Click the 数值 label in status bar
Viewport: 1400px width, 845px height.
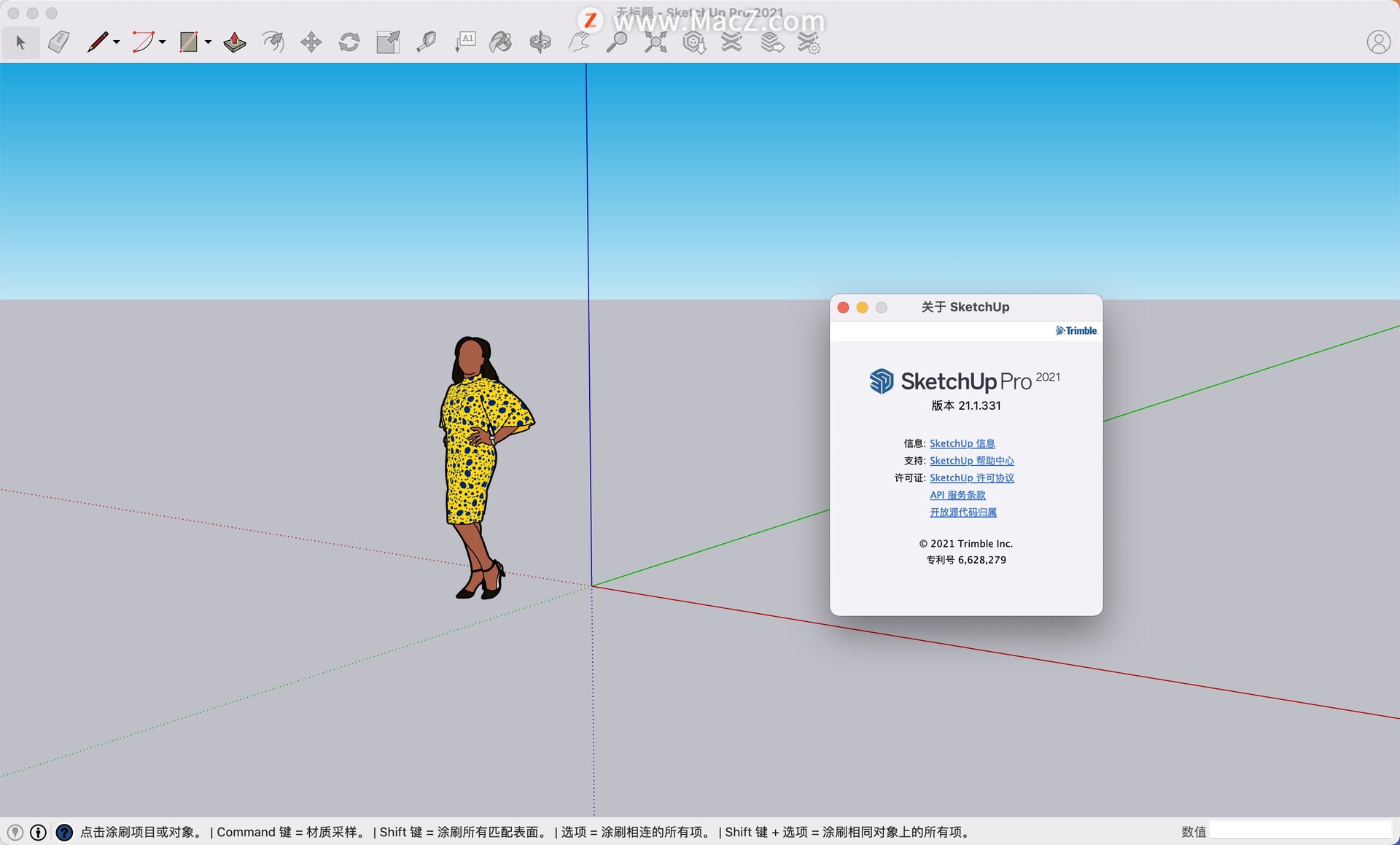[x=1194, y=832]
